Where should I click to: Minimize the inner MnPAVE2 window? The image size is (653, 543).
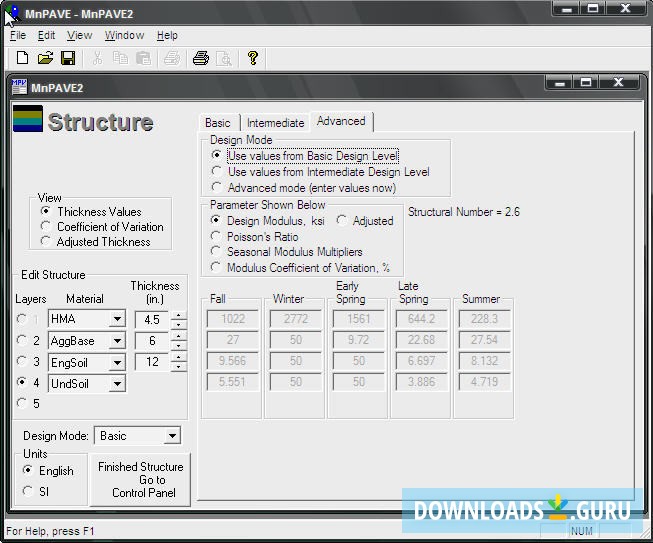point(560,82)
